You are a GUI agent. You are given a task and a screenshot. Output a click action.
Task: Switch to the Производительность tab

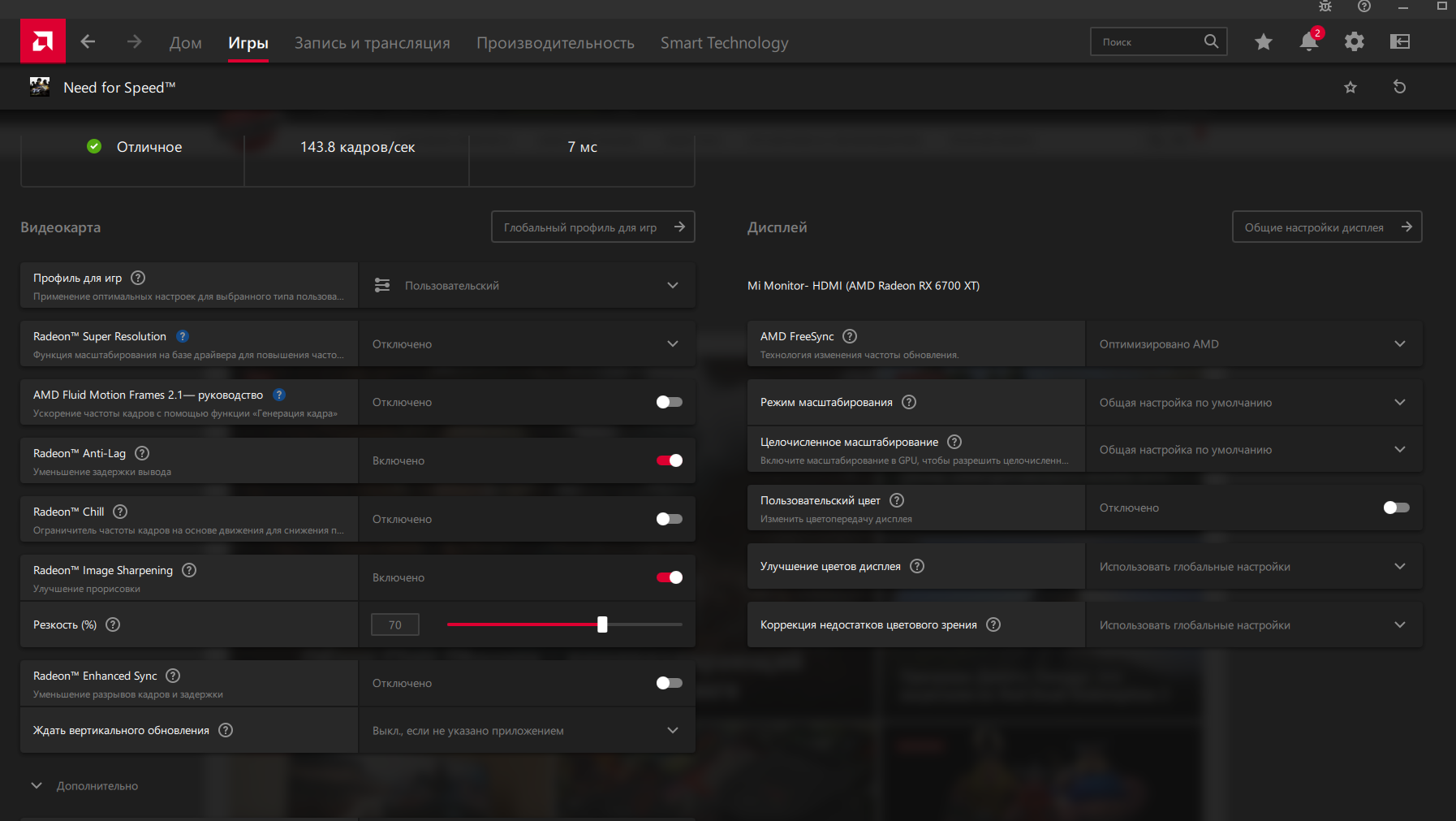555,43
